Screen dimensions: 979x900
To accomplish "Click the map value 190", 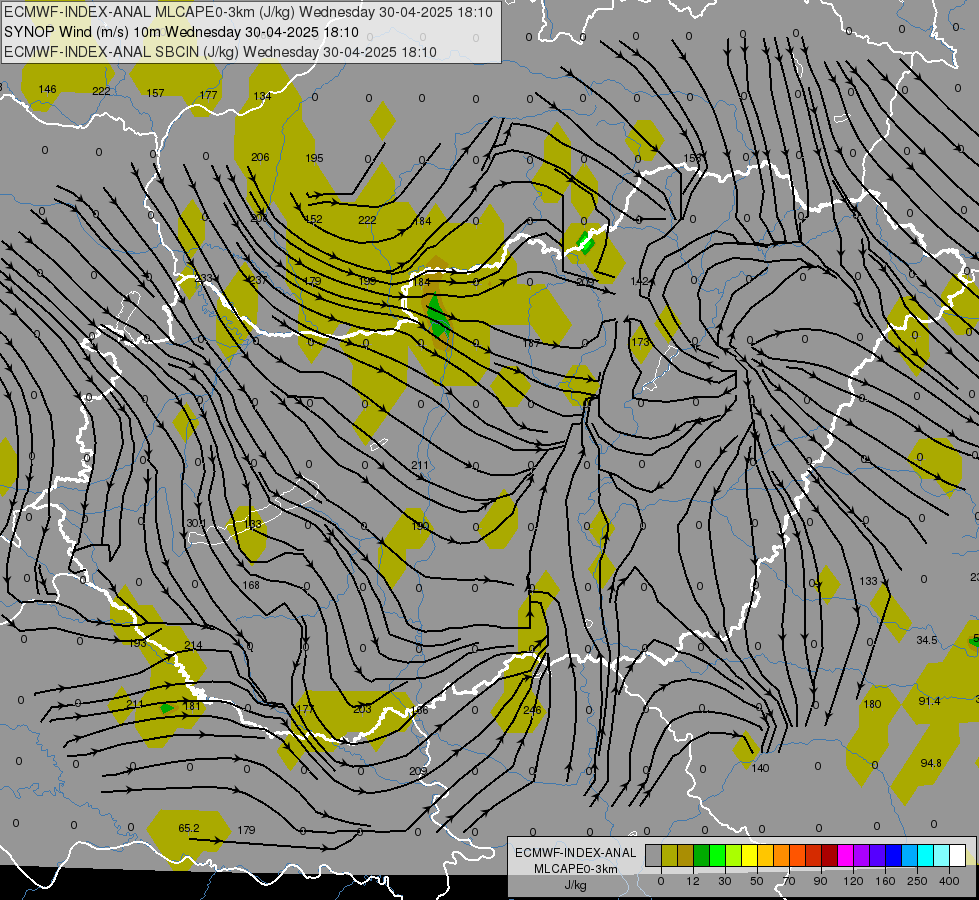I will click(421, 526).
